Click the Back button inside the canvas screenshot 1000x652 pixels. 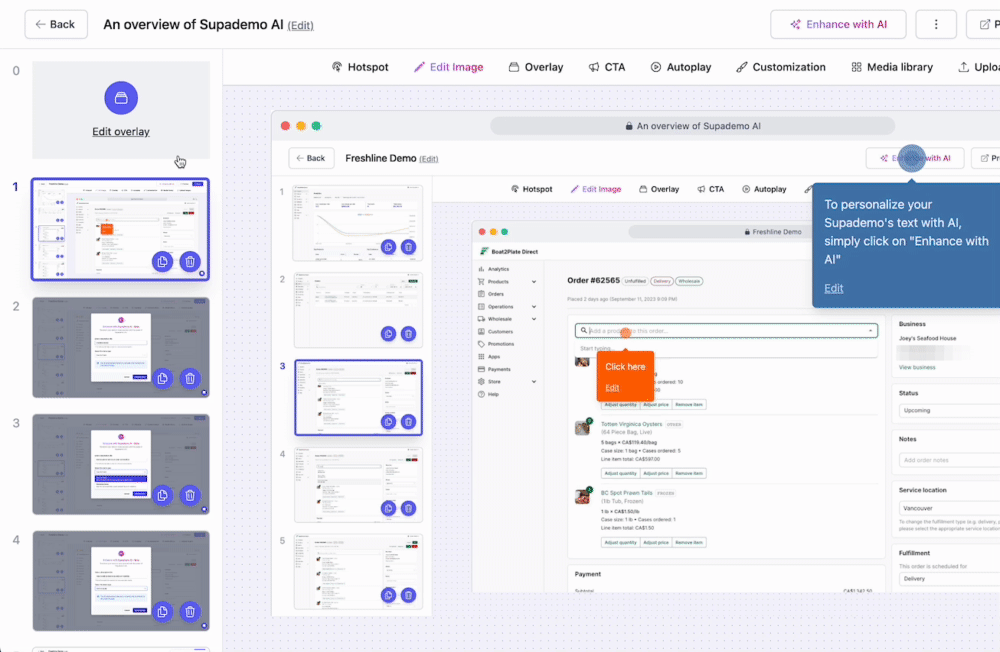(x=311, y=158)
